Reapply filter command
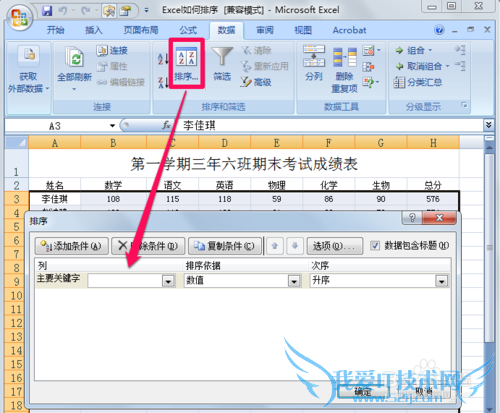The width and height of the screenshot is (500, 413). [x=265, y=66]
